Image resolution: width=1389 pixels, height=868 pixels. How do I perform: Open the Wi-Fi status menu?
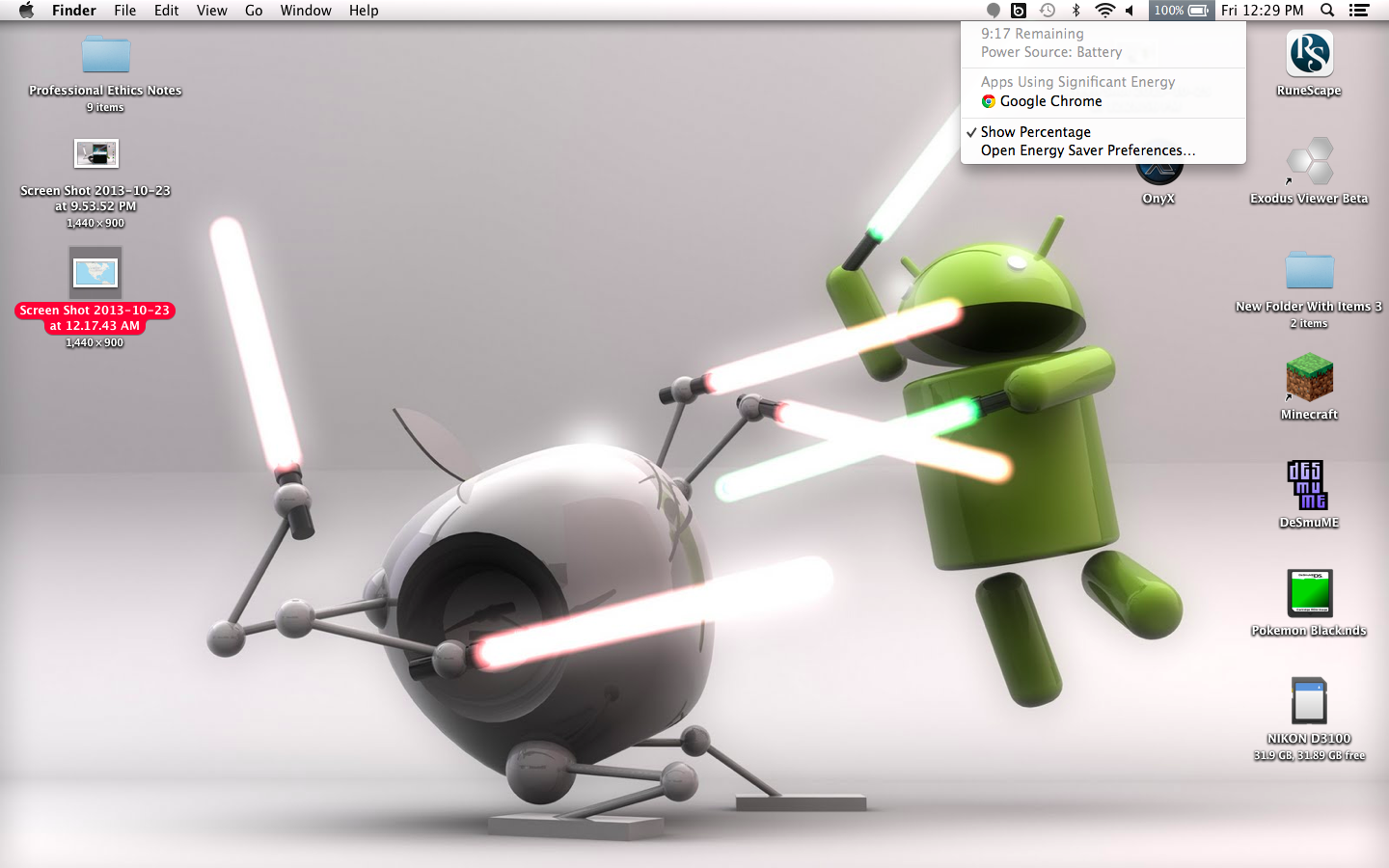click(x=1104, y=11)
